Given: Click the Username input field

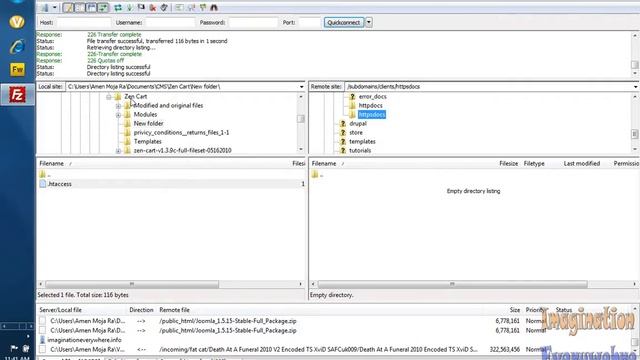Looking at the screenshot, I should click(x=170, y=22).
